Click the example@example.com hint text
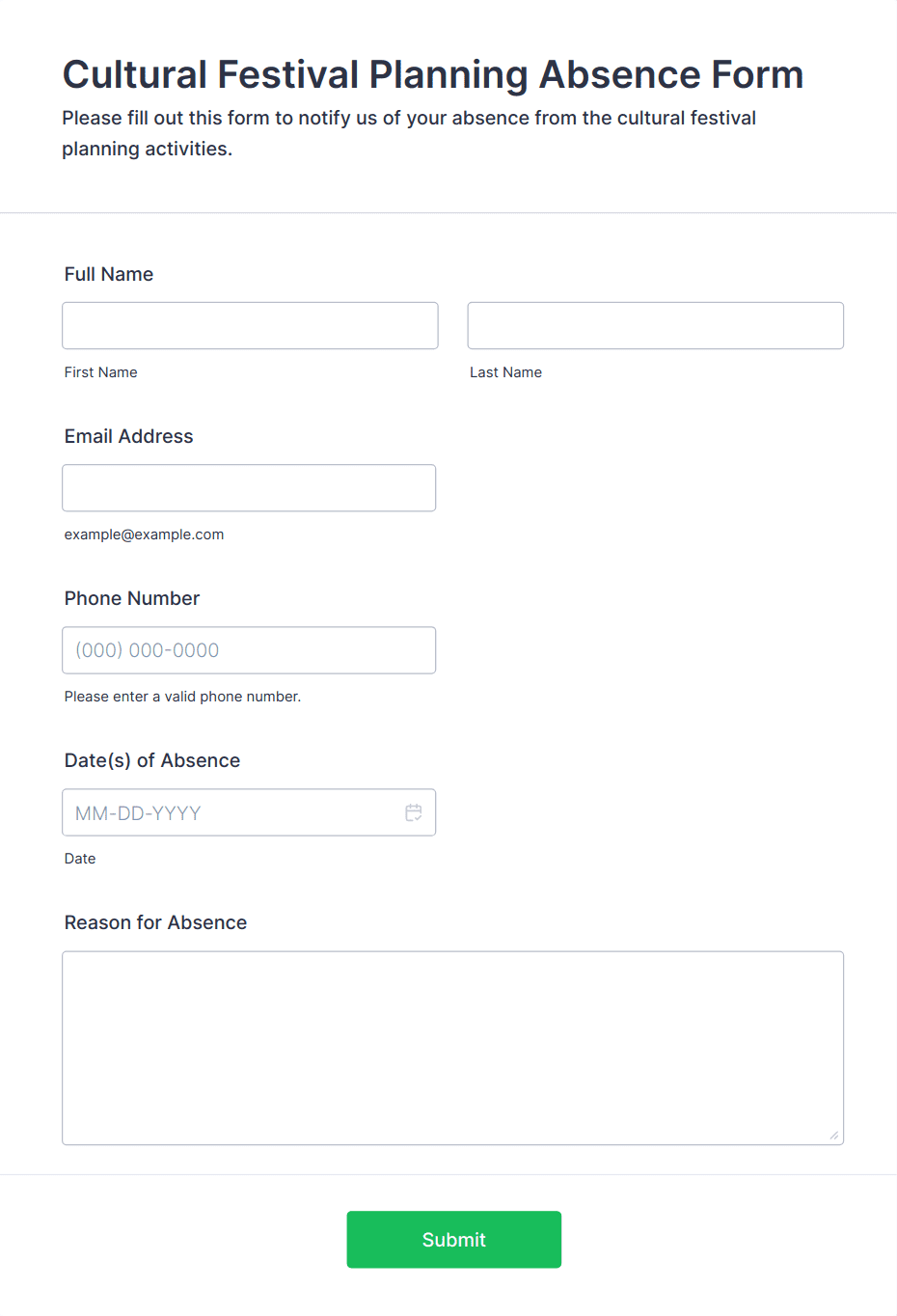The width and height of the screenshot is (897, 1316). coord(144,535)
